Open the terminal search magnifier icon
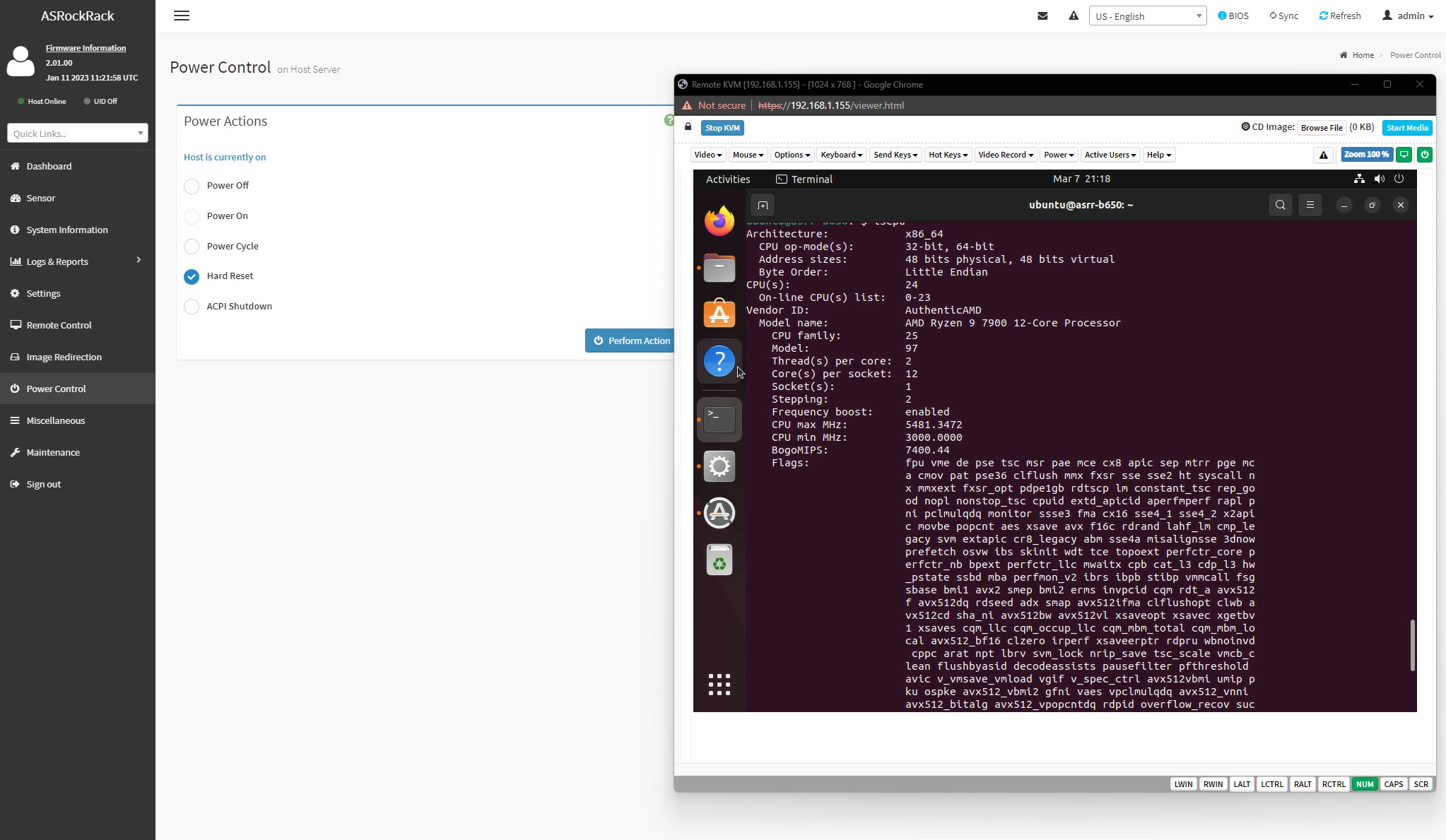Viewport: 1446px width, 840px height. point(1280,205)
